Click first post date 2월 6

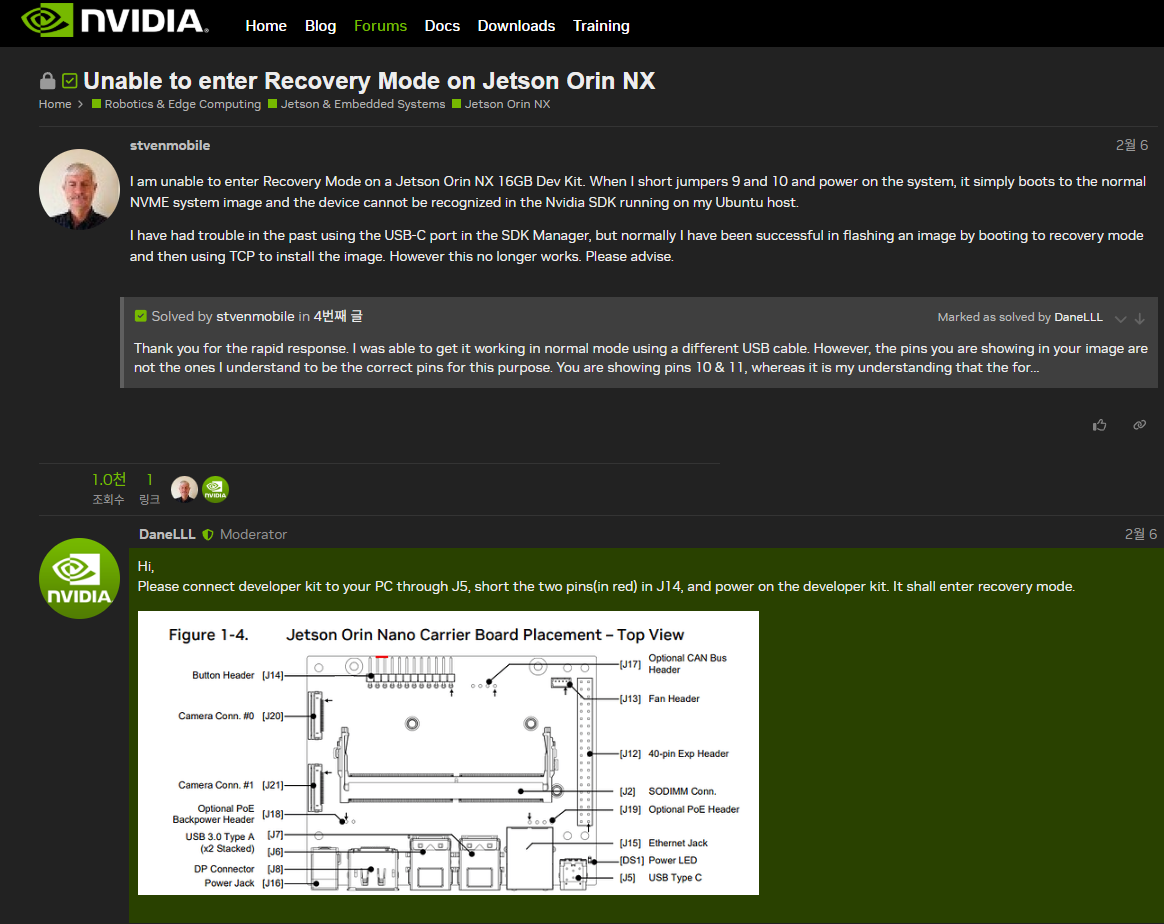(x=1131, y=145)
